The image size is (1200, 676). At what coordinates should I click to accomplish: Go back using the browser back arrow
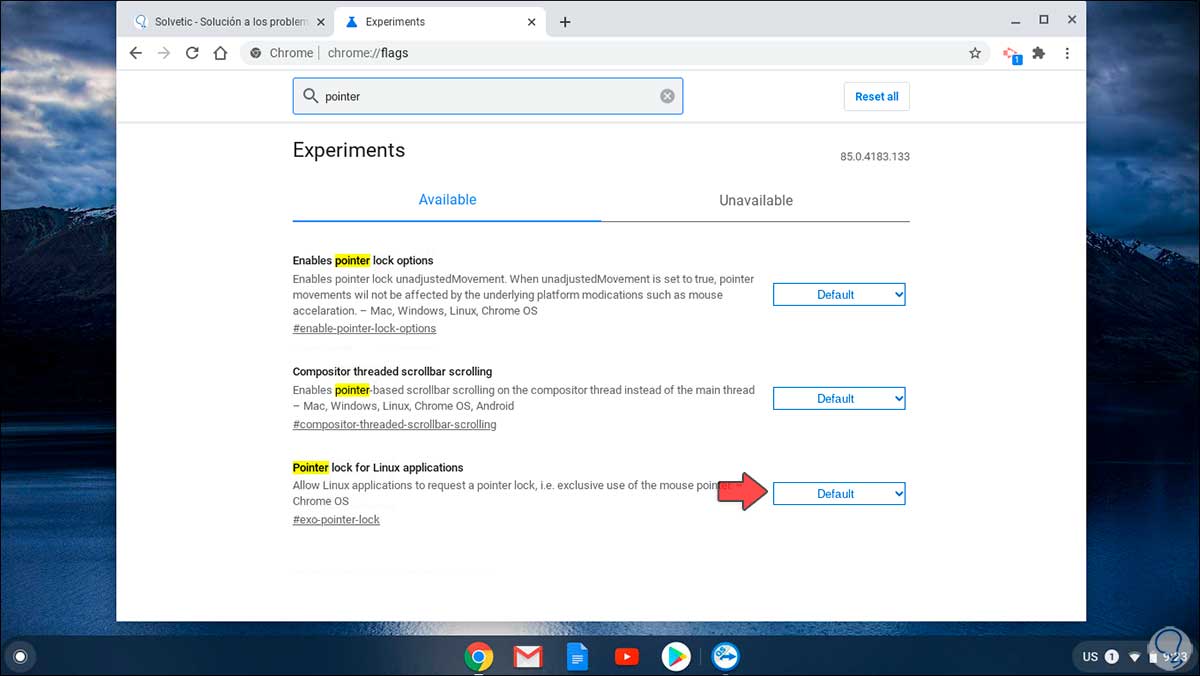coord(136,53)
